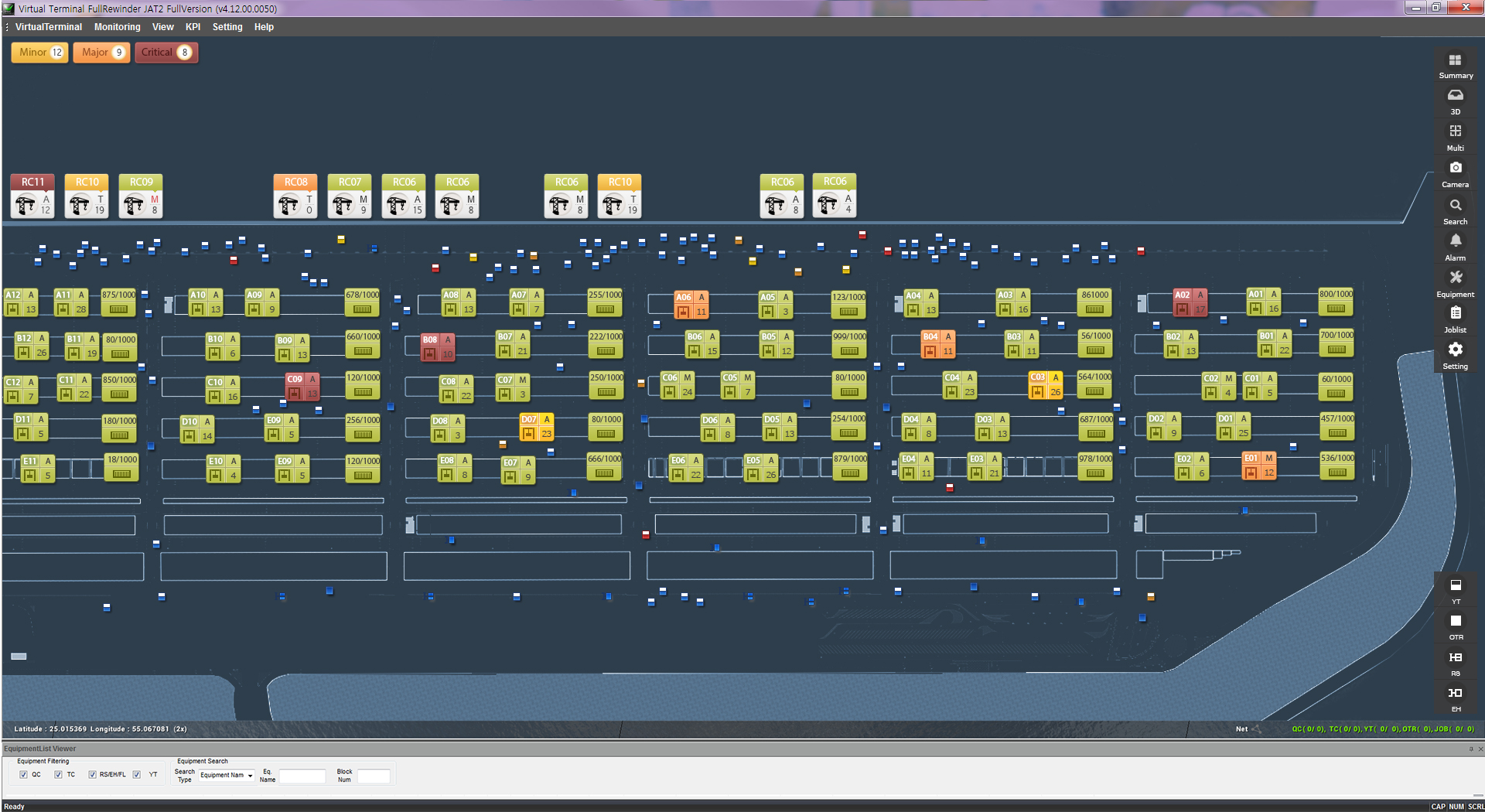Click the Major alarms button

pos(101,53)
